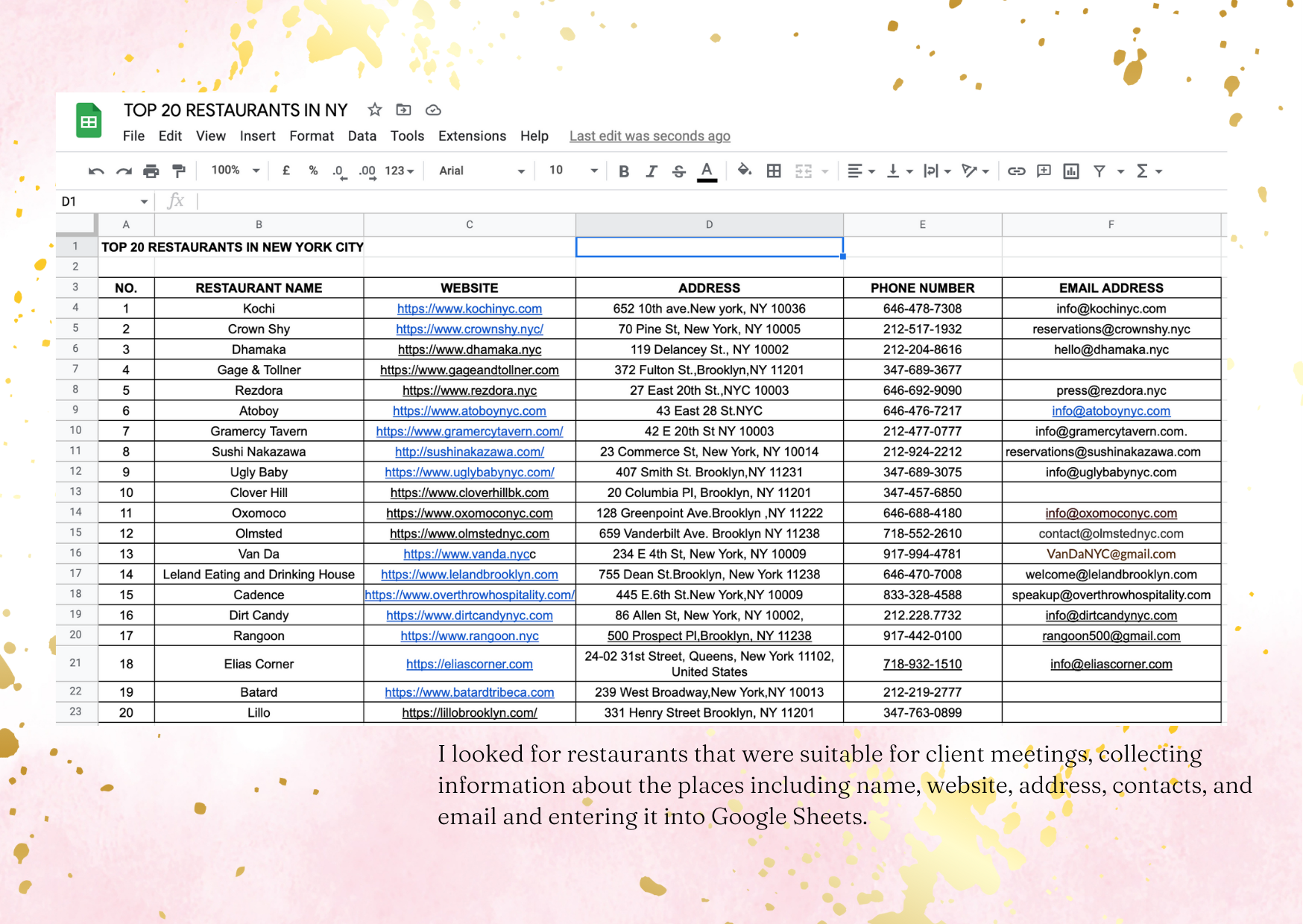
Task: Click the info@atoboynyc.com email link
Action: pos(1111,411)
